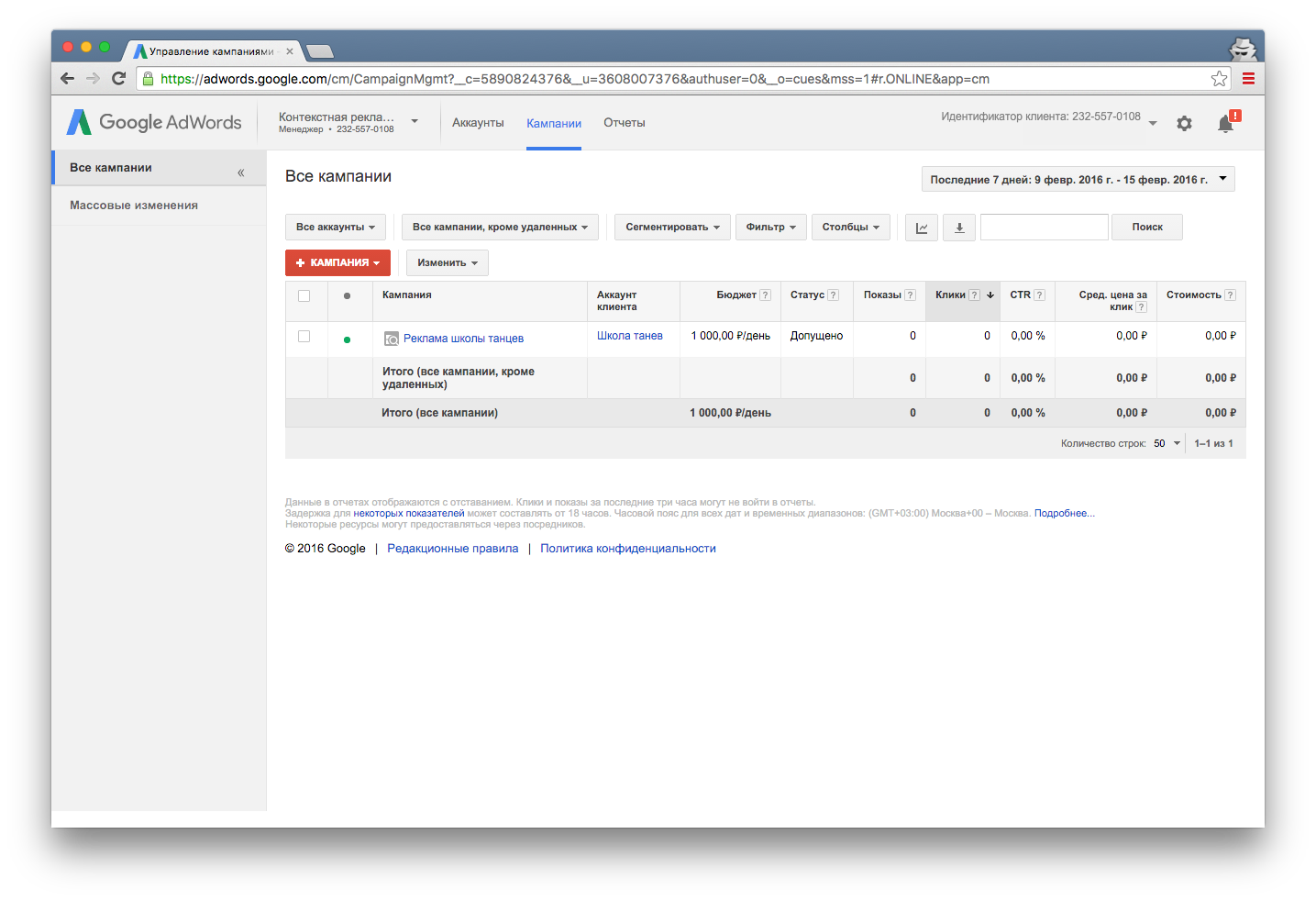Click the help icon beside Бюджет

coord(765,295)
